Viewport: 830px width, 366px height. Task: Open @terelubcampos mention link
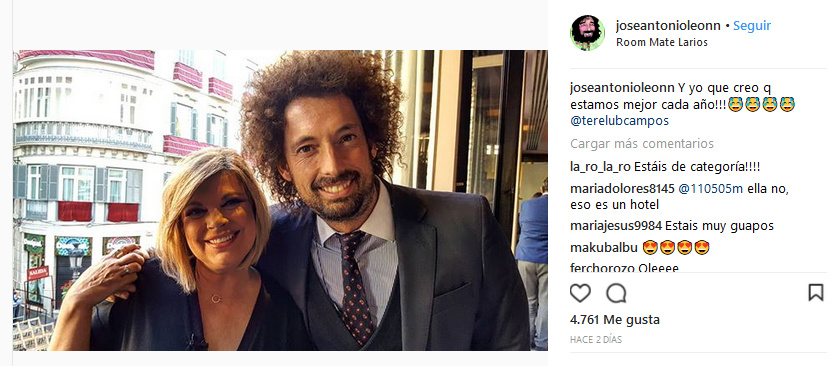619,121
